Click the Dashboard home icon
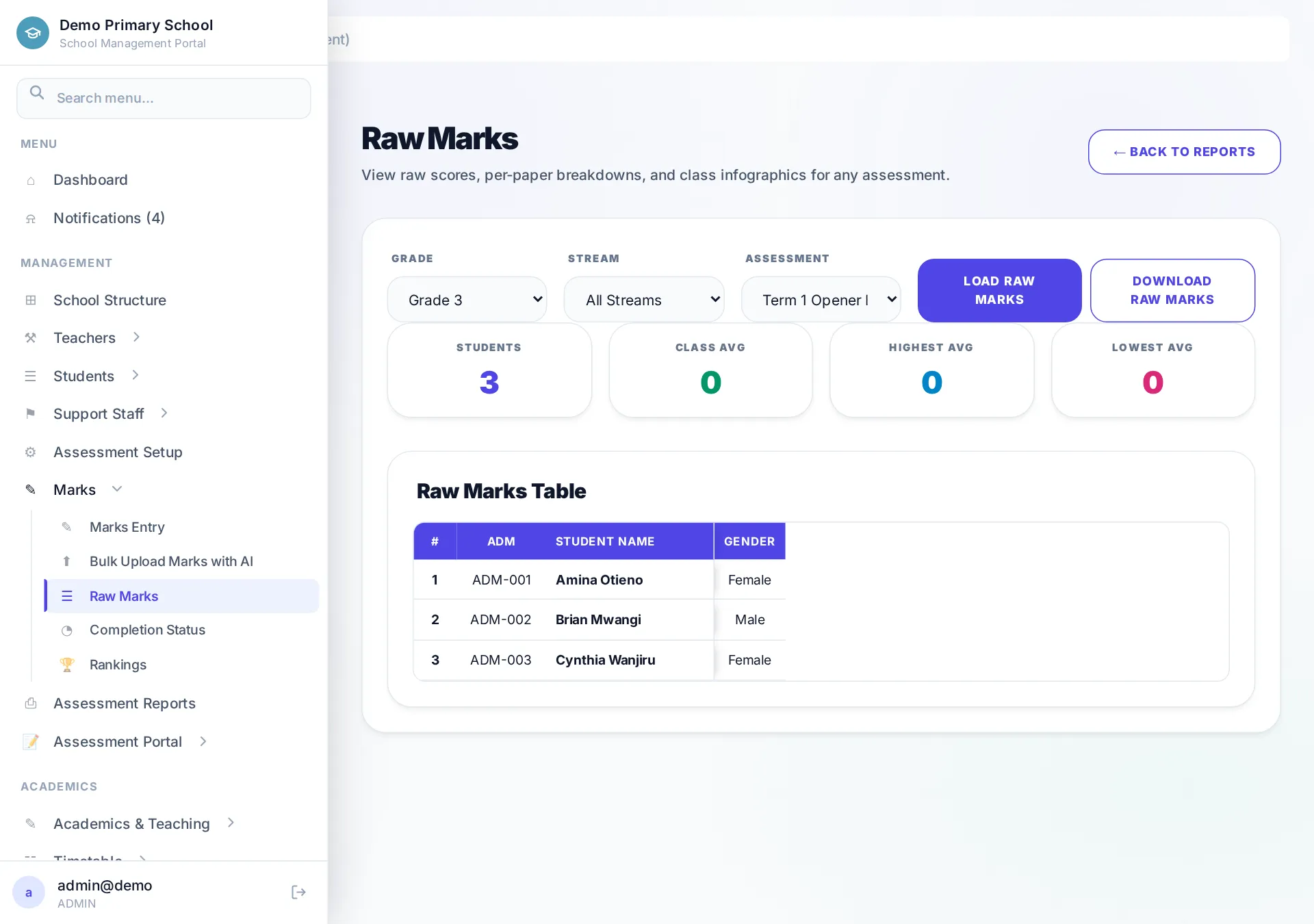 (x=31, y=181)
